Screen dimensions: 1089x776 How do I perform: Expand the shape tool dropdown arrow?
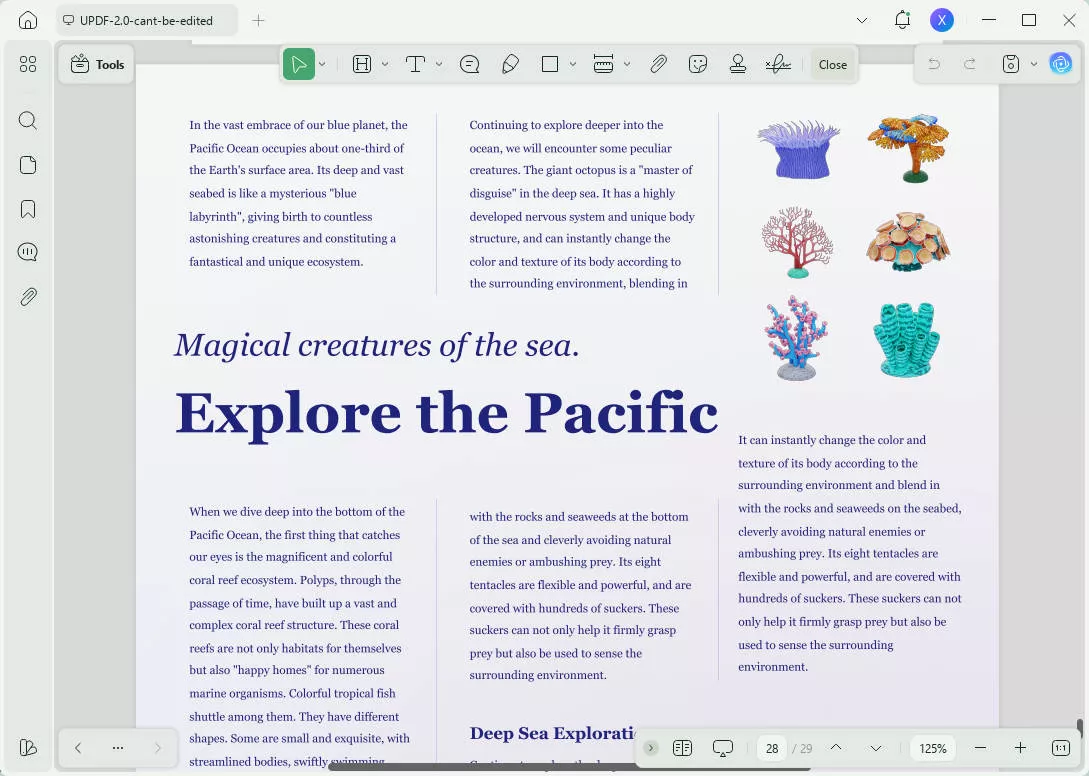573,65
